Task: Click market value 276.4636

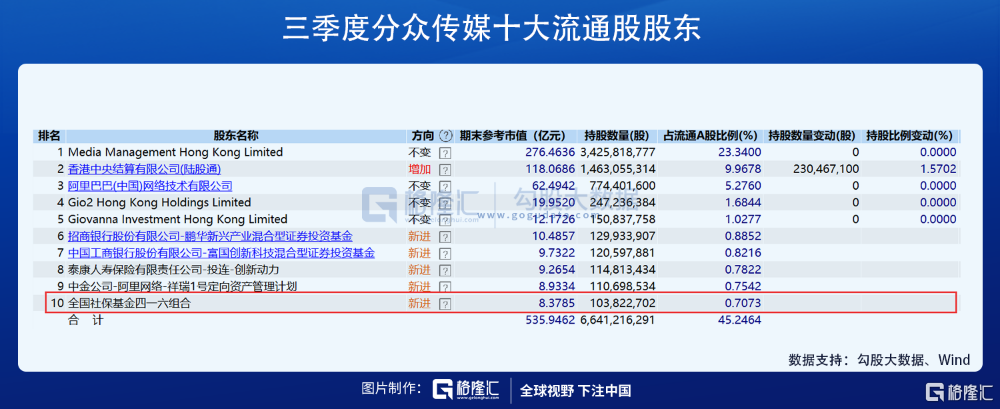Action: click(x=550, y=152)
